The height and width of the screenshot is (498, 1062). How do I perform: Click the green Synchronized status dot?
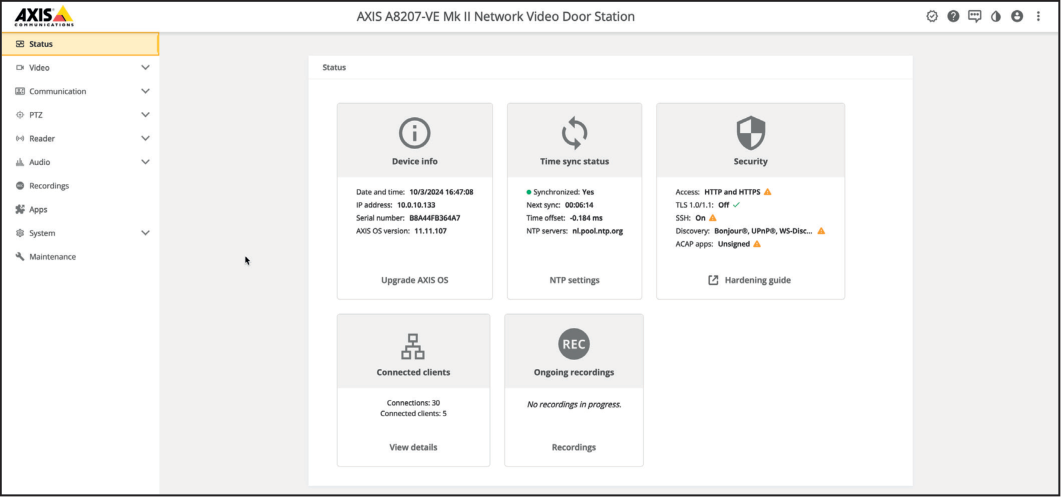click(x=529, y=192)
